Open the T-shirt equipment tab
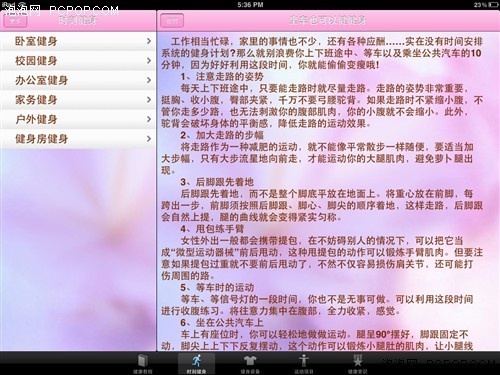 tap(250, 363)
